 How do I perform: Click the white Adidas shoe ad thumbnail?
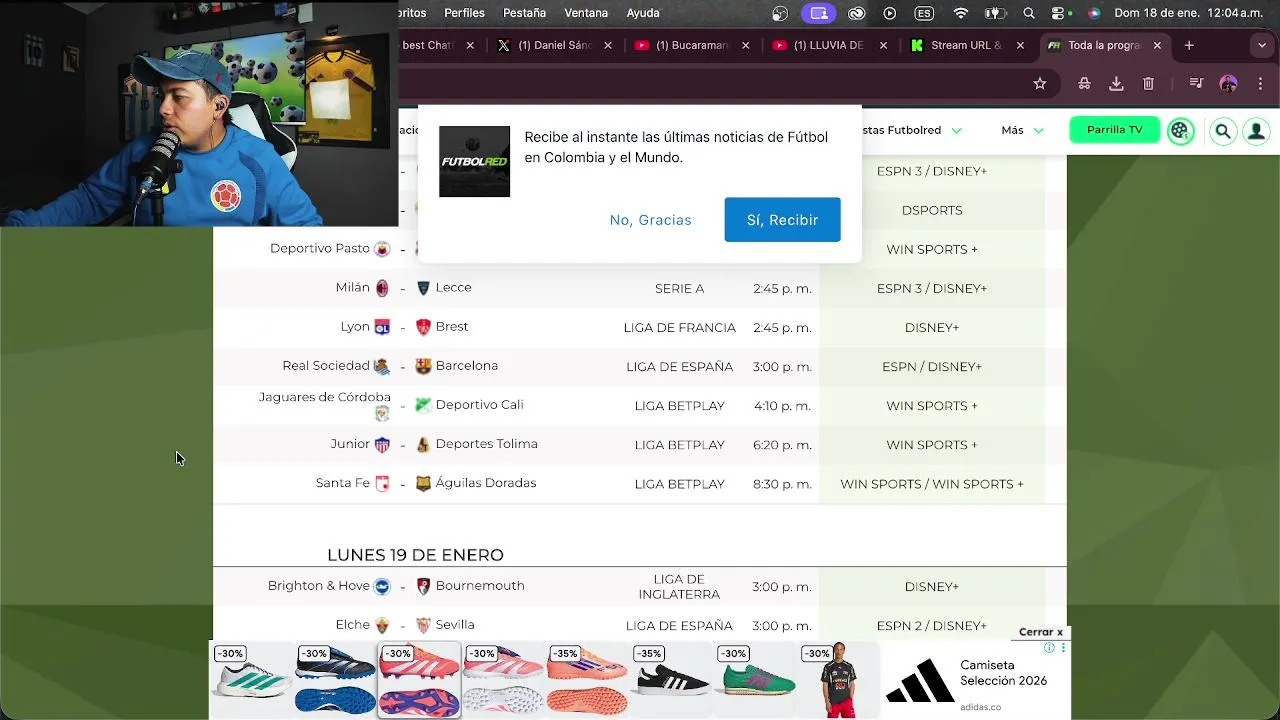(x=251, y=680)
